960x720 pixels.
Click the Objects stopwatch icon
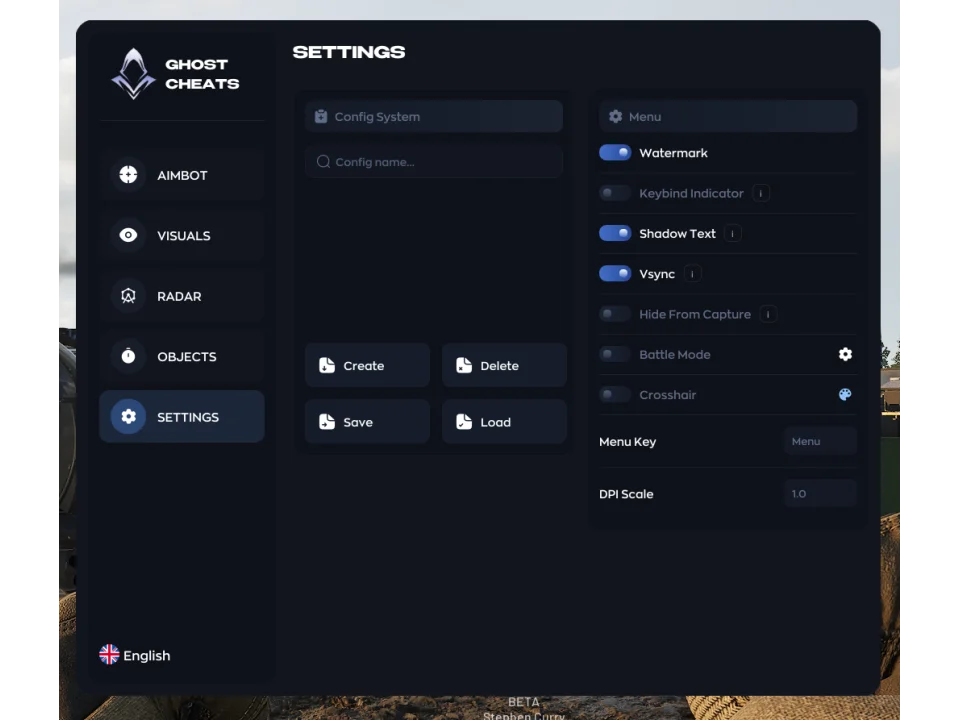tap(129, 356)
